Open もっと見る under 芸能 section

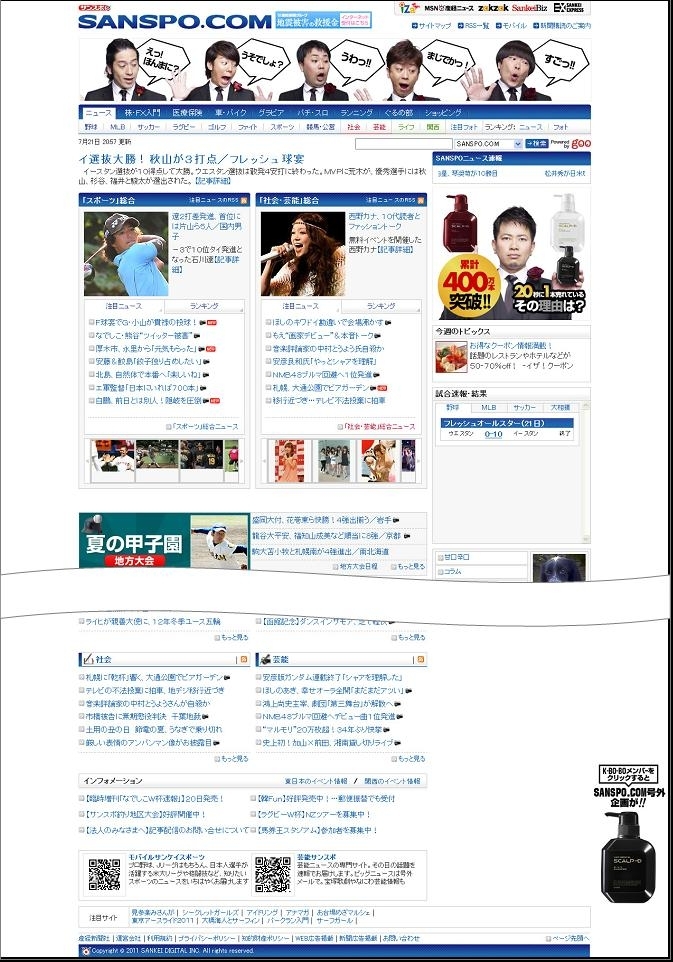tap(412, 759)
